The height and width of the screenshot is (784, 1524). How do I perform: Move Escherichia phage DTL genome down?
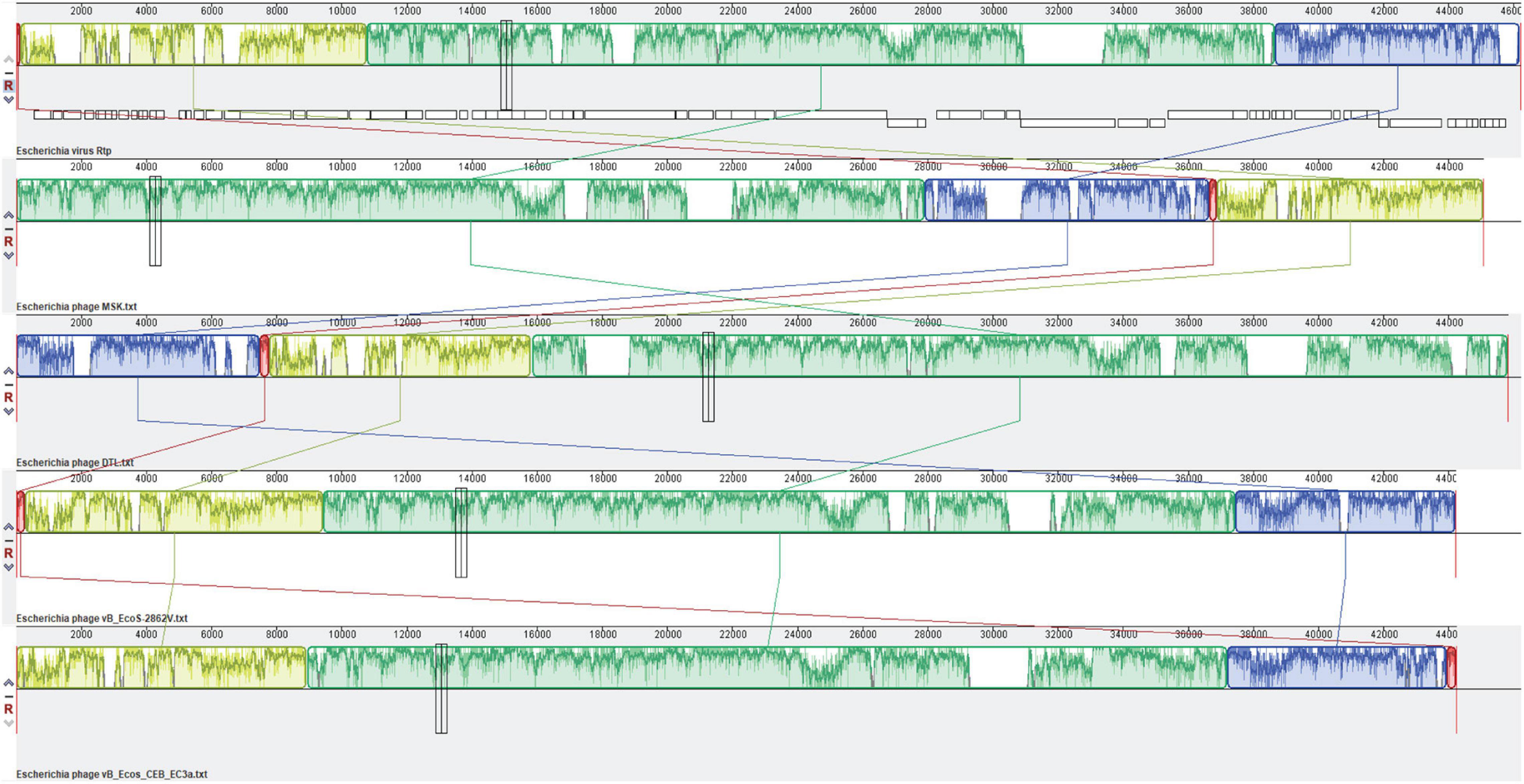coord(8,411)
